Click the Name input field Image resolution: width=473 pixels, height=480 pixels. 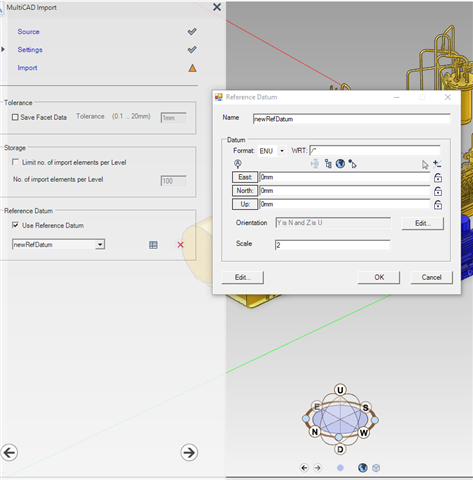352,119
